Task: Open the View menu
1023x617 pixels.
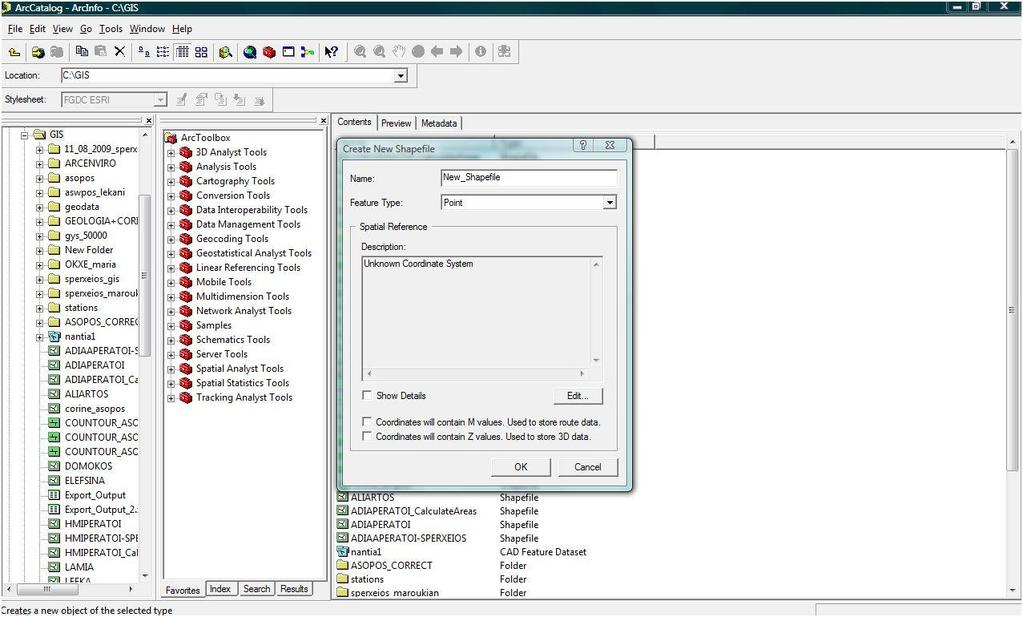Action: click(x=63, y=29)
